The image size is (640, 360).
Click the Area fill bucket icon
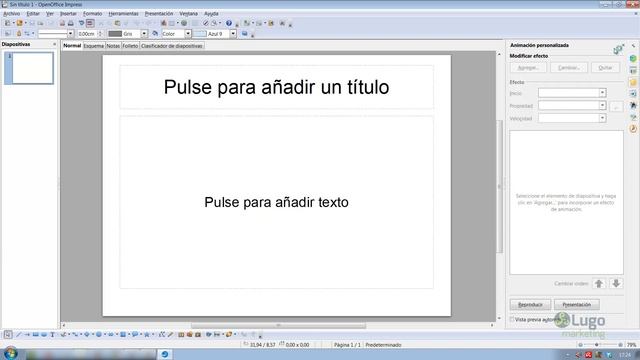click(x=155, y=33)
